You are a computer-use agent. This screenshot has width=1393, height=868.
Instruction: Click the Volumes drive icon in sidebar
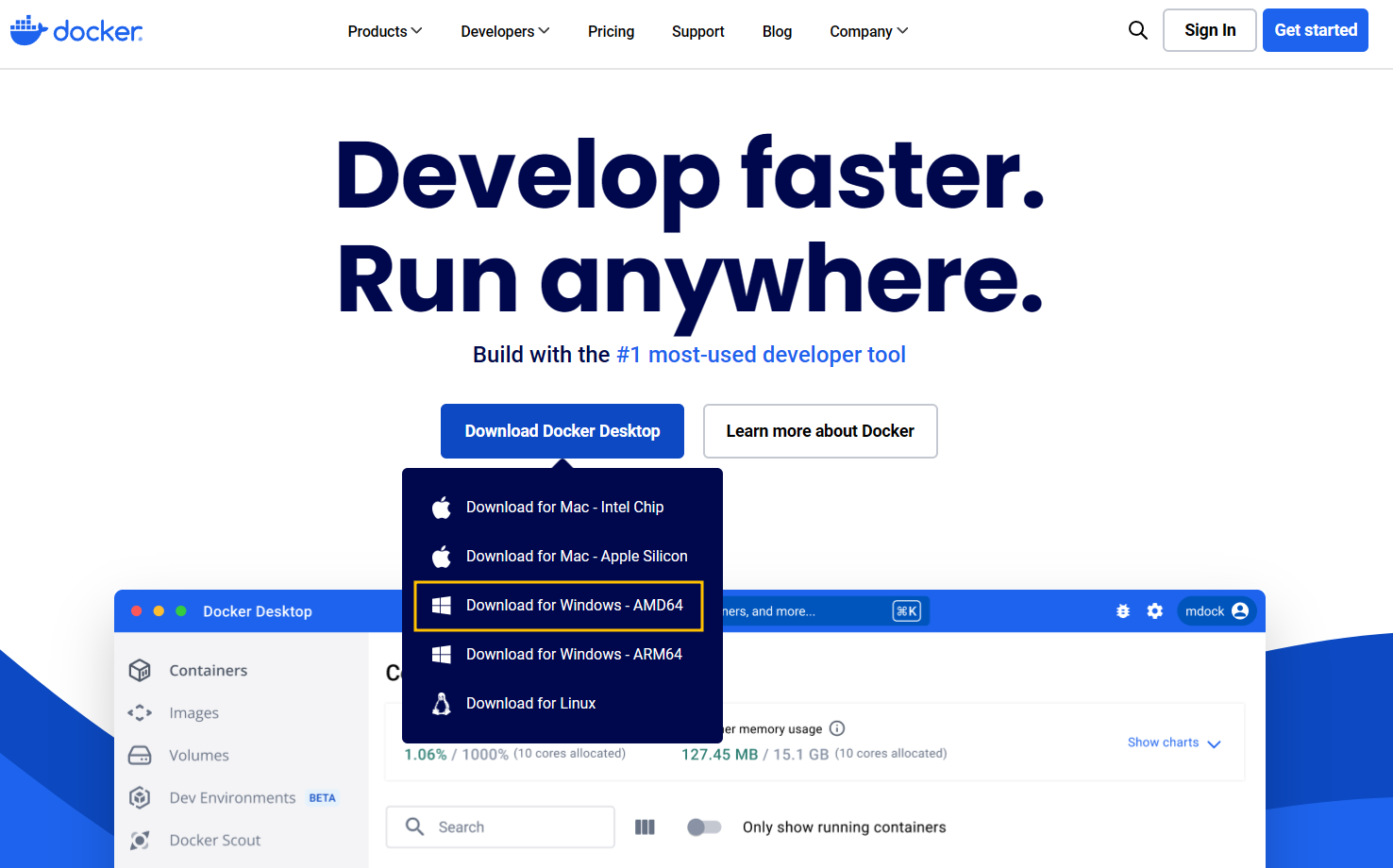click(140, 755)
